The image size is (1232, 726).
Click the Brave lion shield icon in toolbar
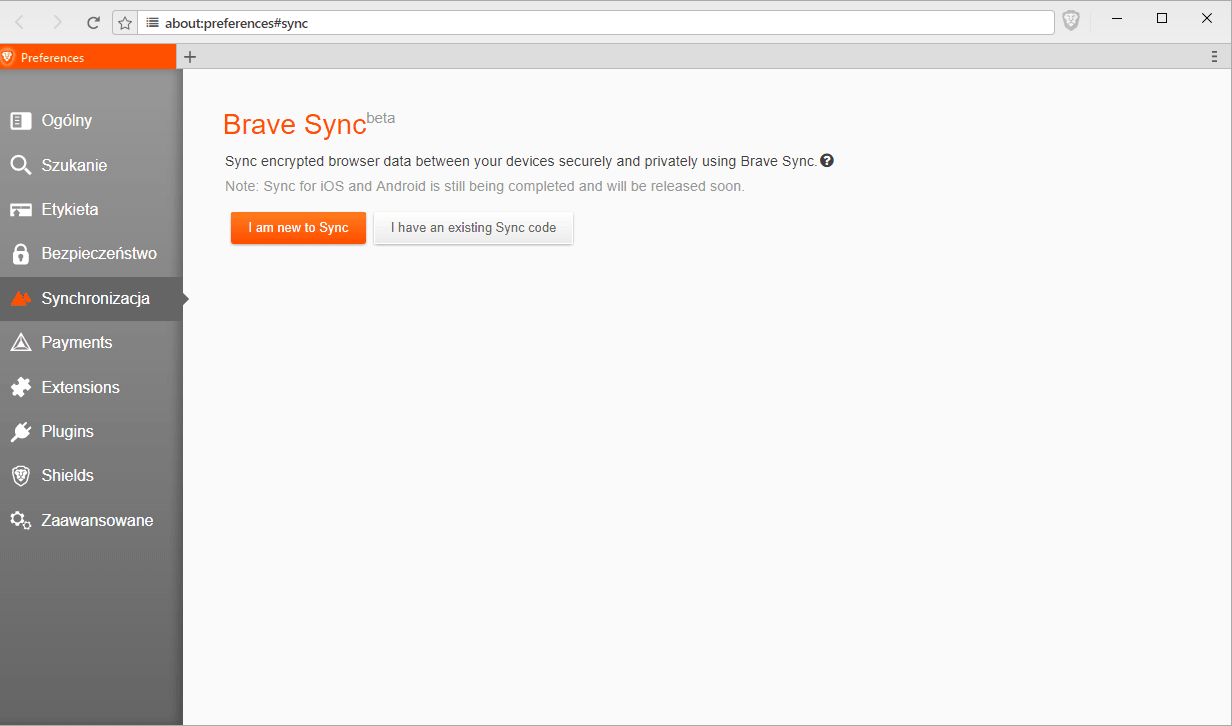pyautogui.click(x=1071, y=21)
